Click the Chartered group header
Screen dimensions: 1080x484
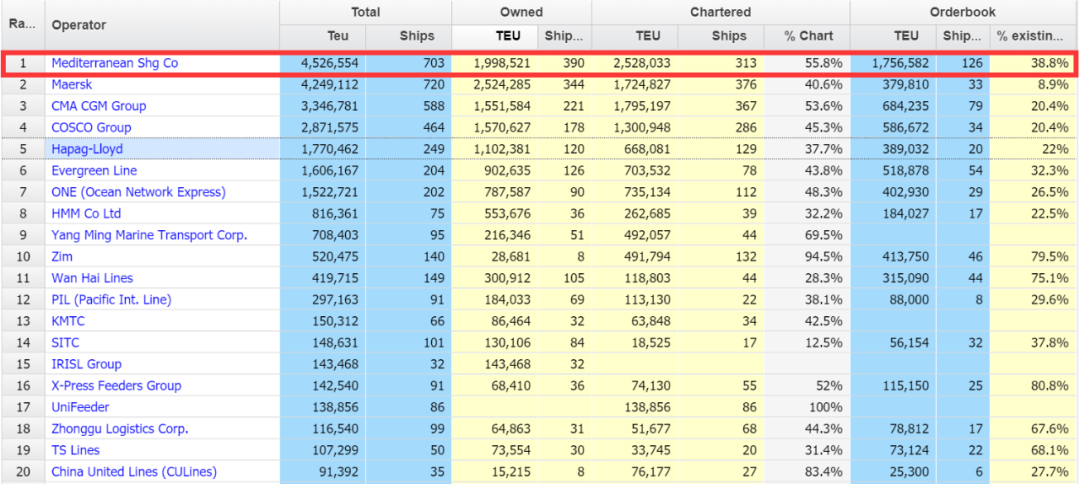pos(720,12)
